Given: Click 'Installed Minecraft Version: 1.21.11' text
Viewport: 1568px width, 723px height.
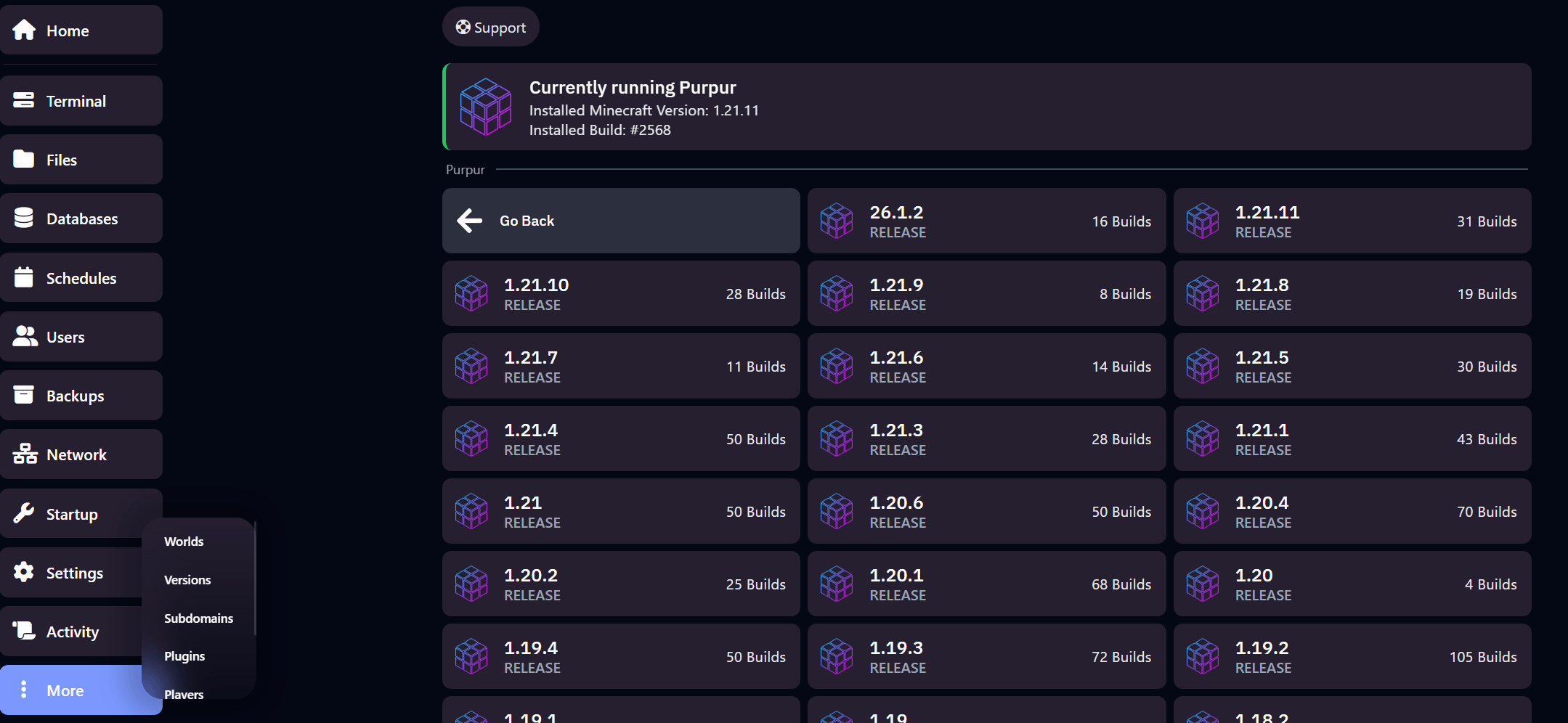Looking at the screenshot, I should click(644, 110).
